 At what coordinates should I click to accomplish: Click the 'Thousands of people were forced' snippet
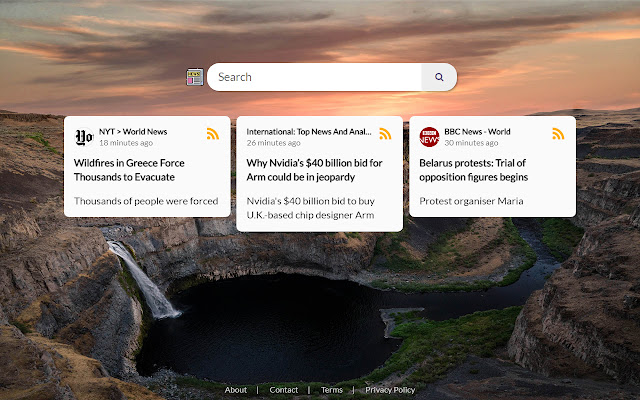point(146,201)
